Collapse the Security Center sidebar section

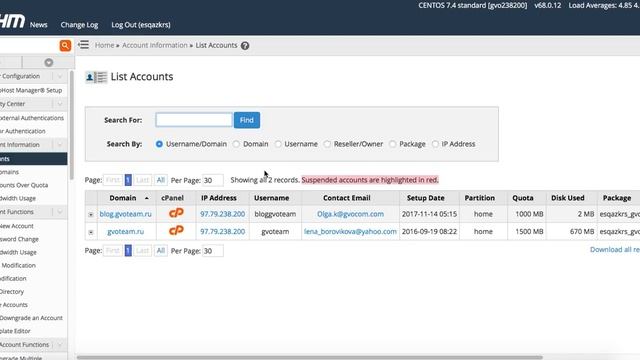tap(60, 104)
